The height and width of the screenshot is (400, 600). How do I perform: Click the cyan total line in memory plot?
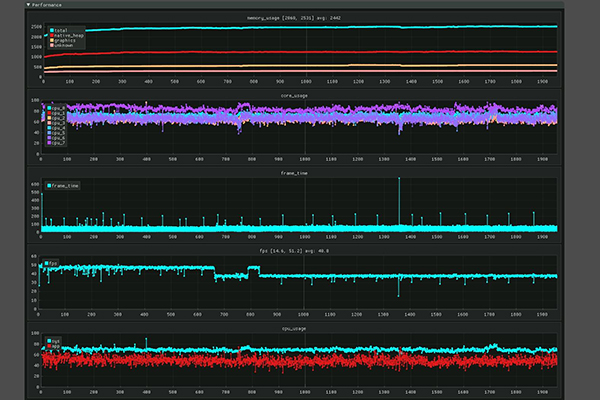(x=300, y=27)
